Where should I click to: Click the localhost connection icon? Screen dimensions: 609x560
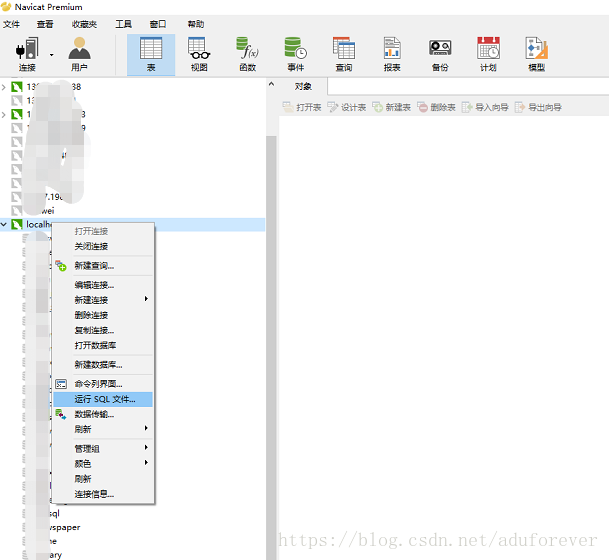point(17,224)
